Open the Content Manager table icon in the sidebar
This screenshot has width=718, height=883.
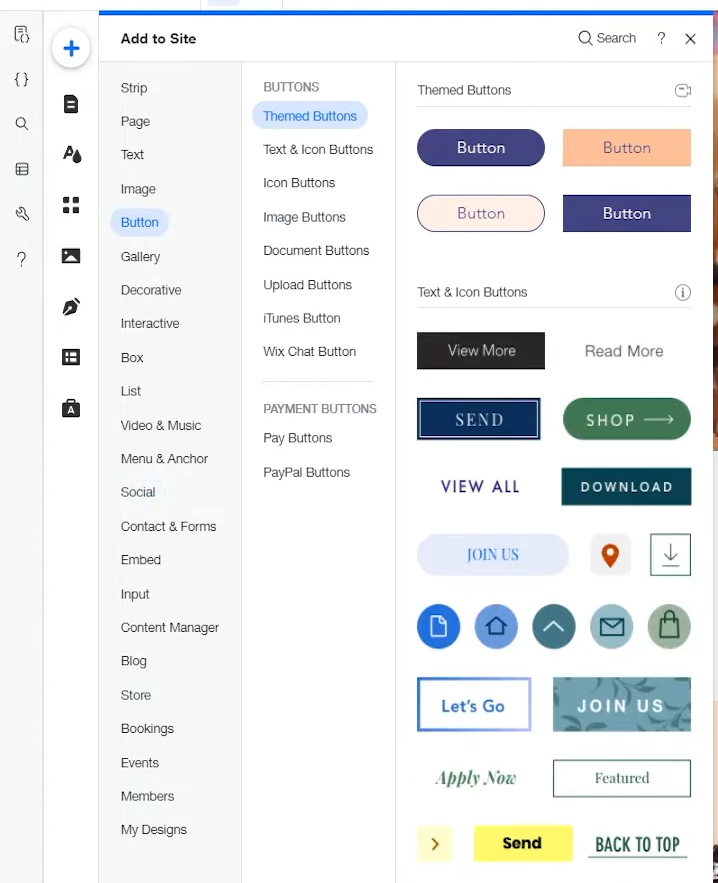pos(71,357)
